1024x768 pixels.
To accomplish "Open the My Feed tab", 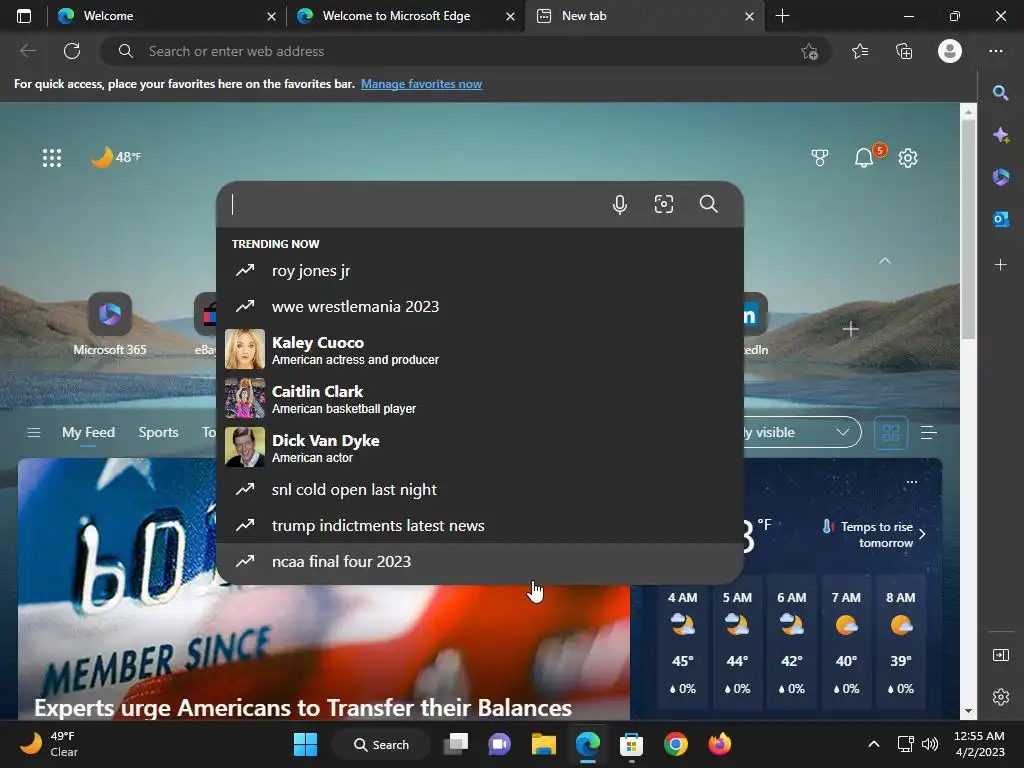I will point(88,432).
